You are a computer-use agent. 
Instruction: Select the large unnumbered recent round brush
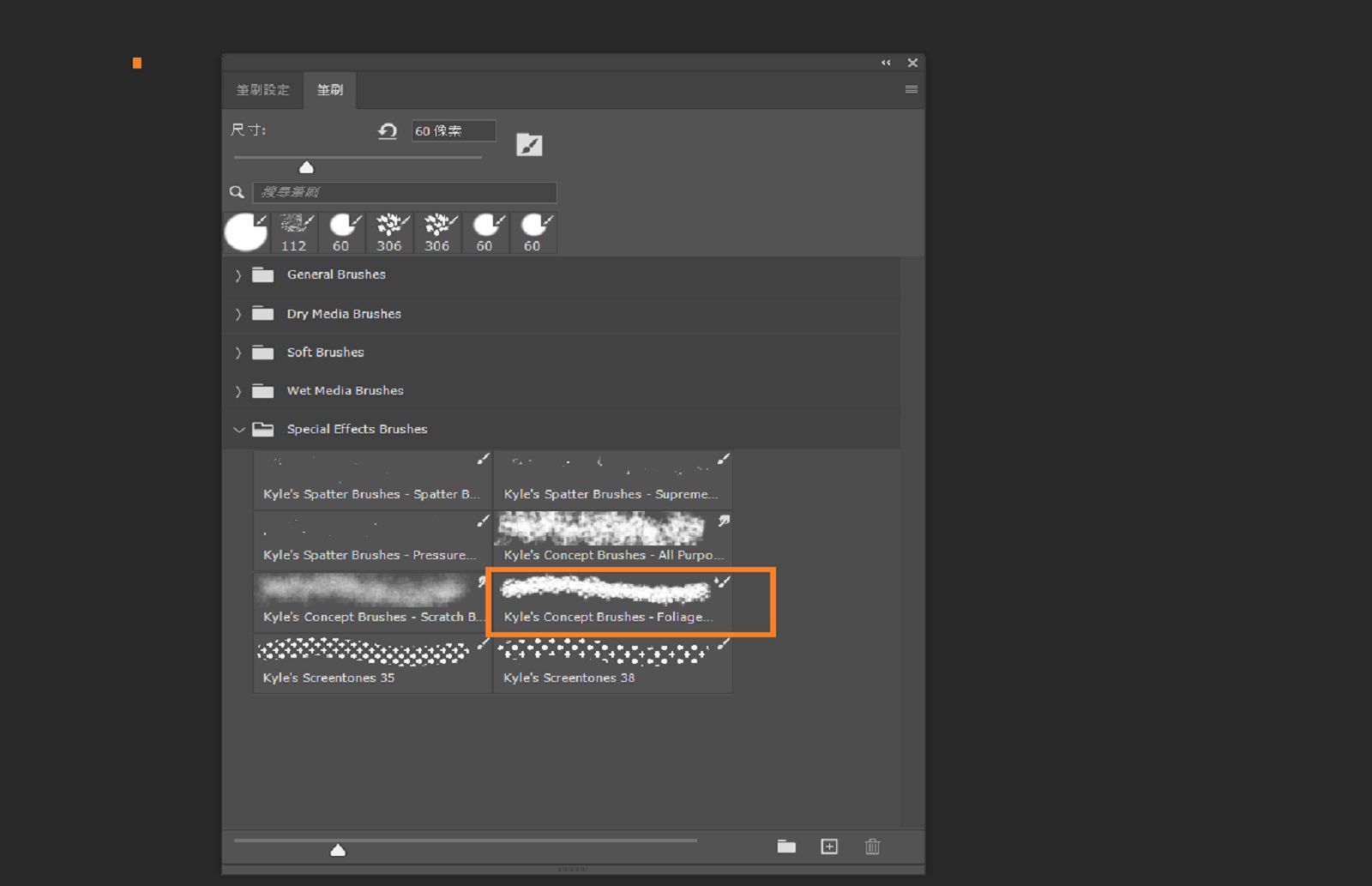tap(246, 232)
